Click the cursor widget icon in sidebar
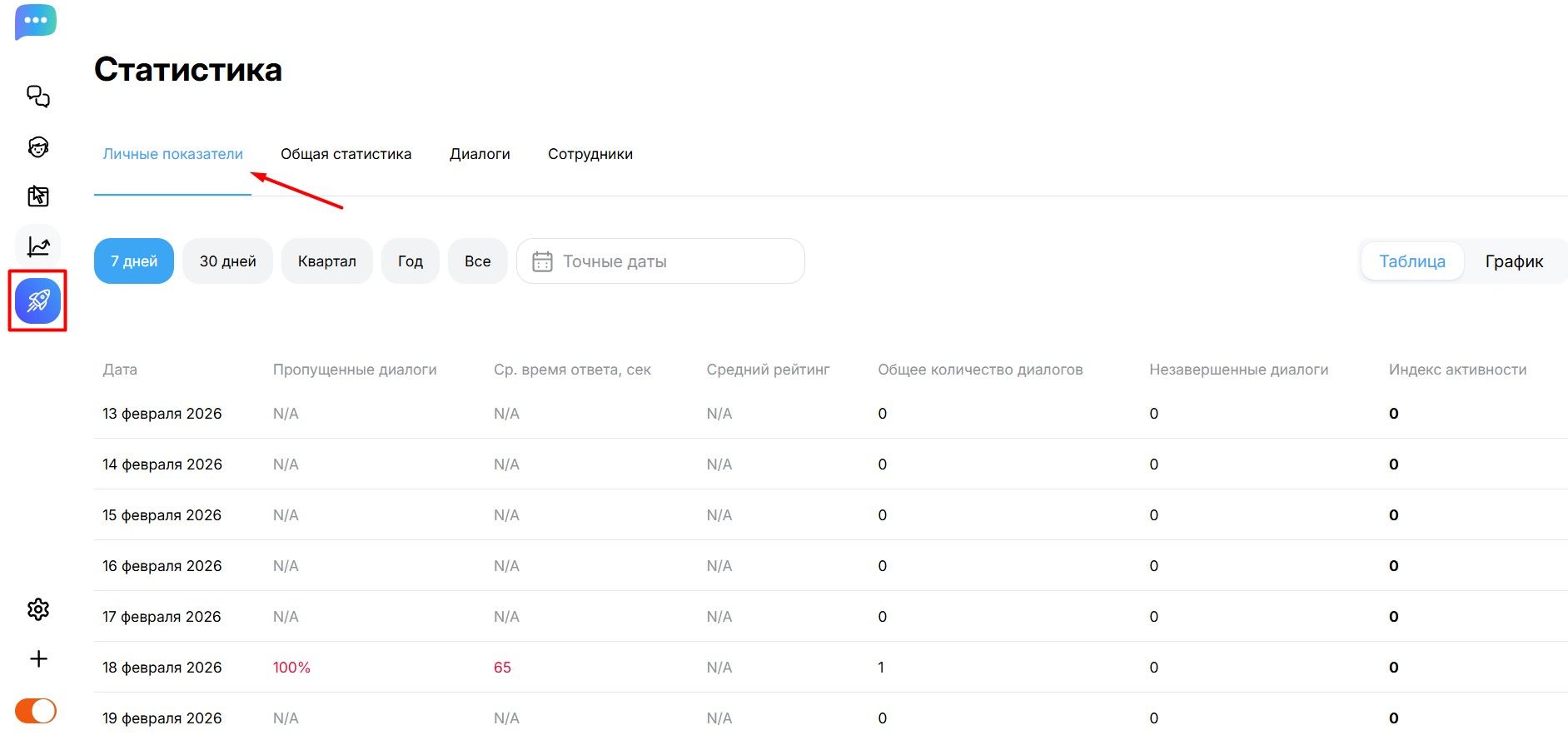Image resolution: width=1568 pixels, height=740 pixels. [38, 196]
